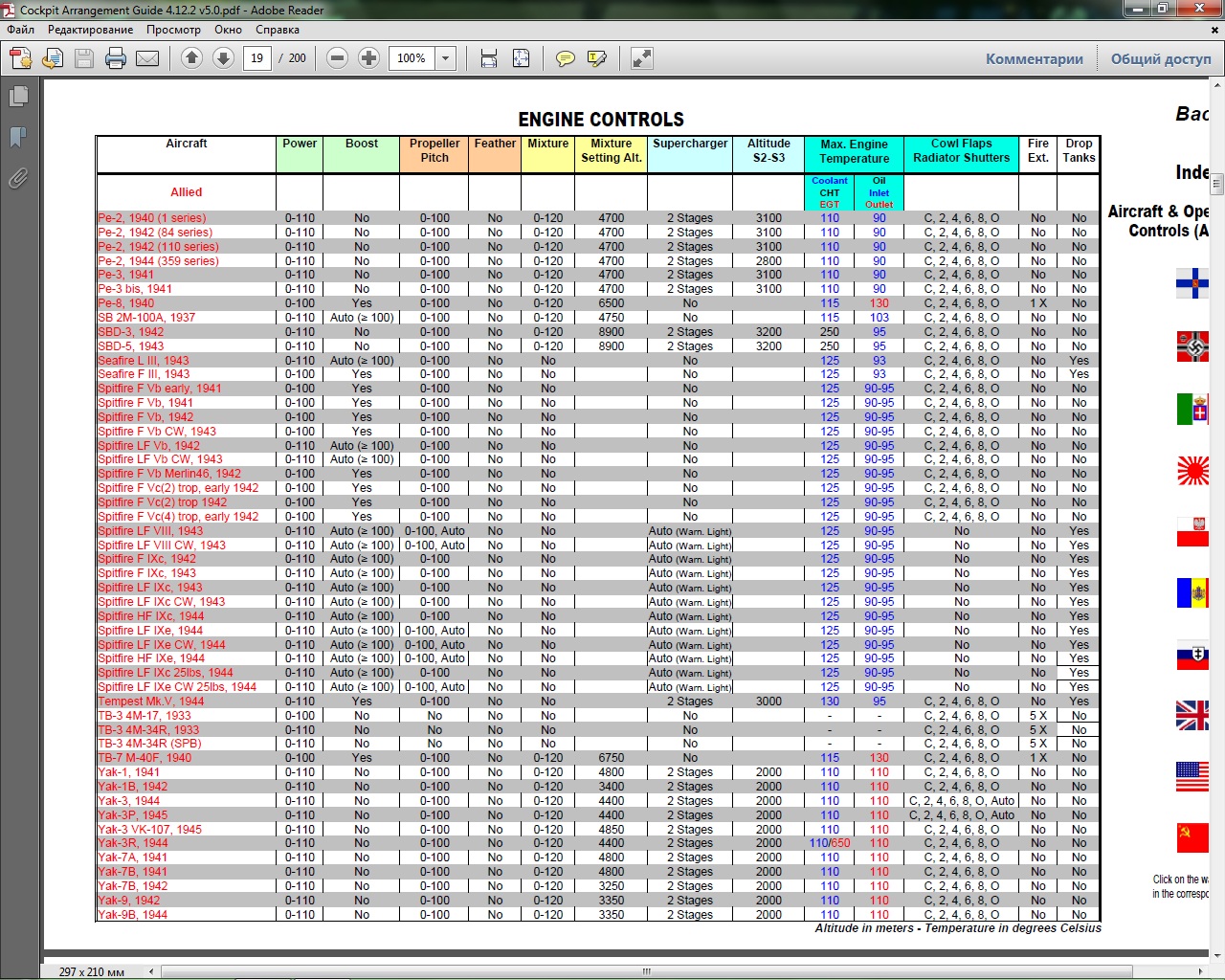The width and height of the screenshot is (1225, 980).
Task: Toggle read mode fullscreen view
Action: (641, 58)
